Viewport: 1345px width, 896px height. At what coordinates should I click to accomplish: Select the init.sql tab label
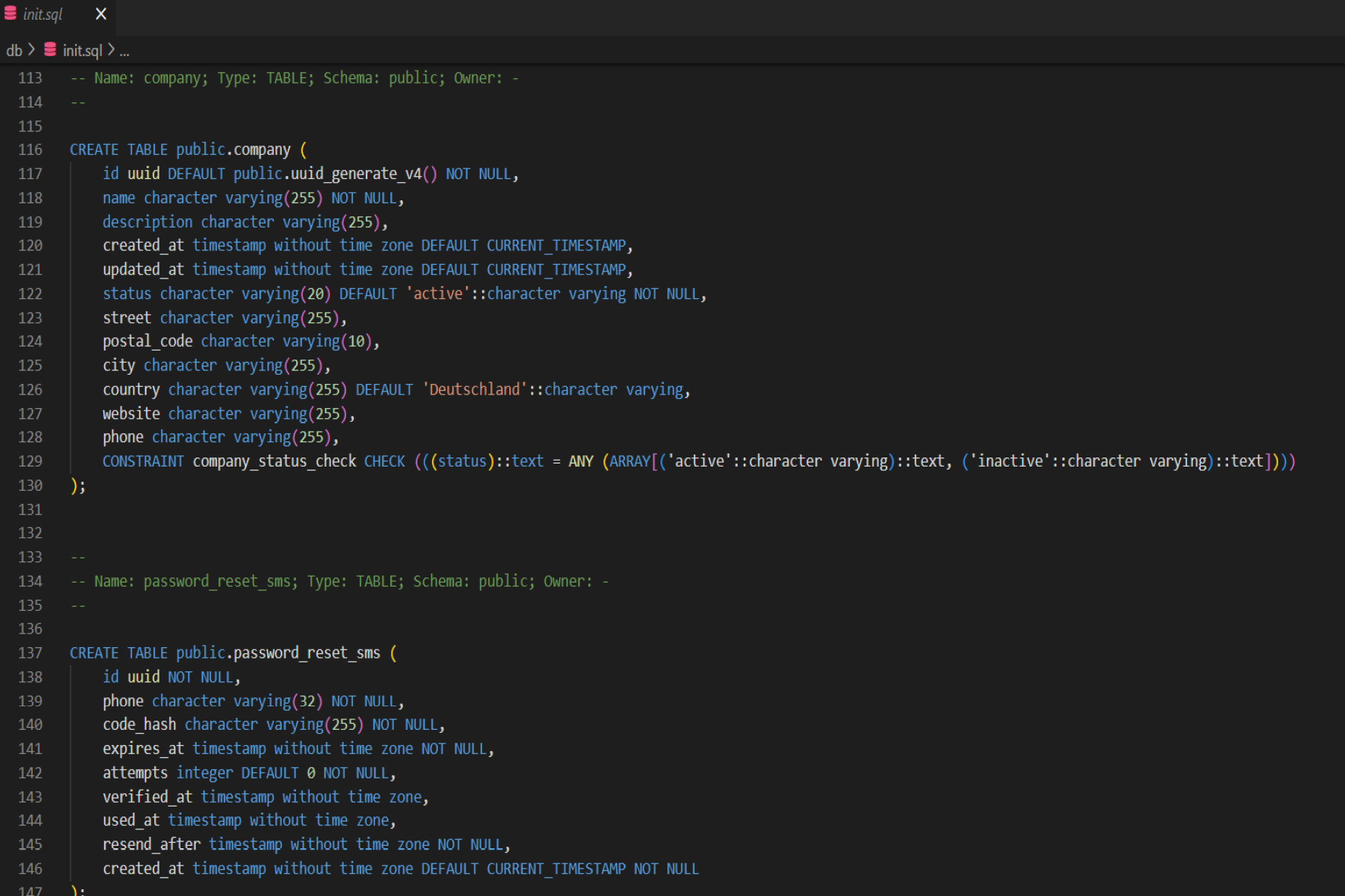coord(43,14)
